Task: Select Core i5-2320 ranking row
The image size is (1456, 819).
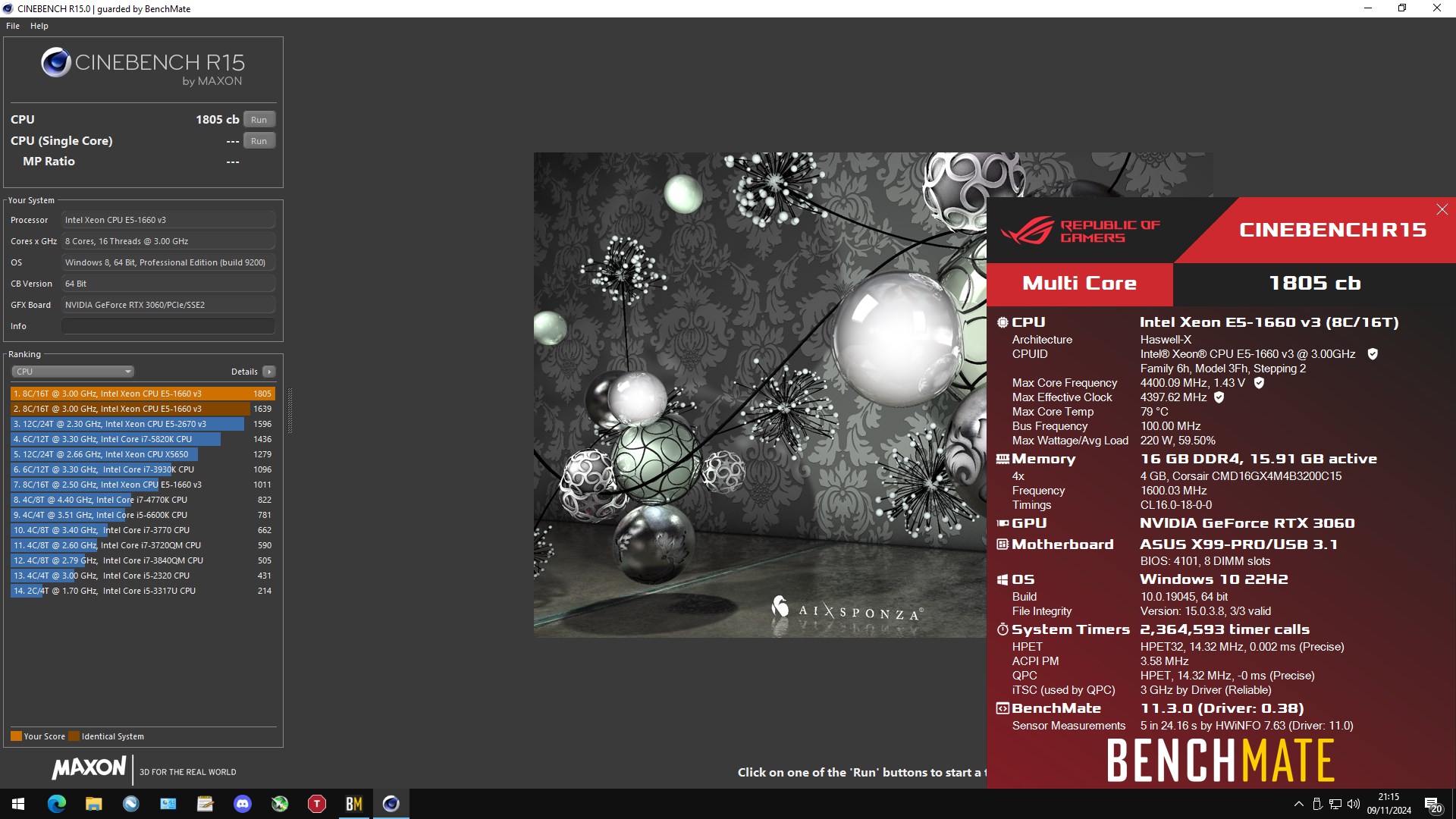Action: point(143,576)
